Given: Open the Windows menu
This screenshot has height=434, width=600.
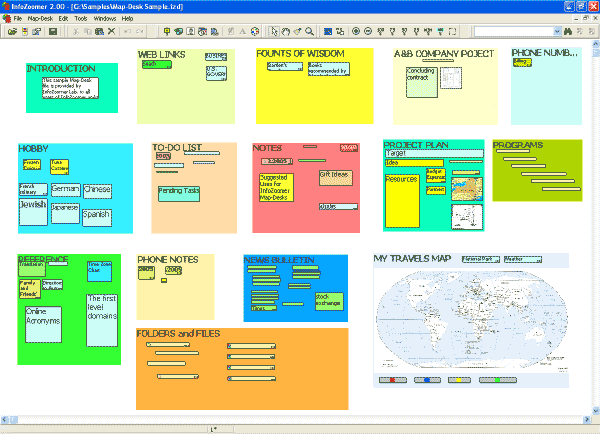Looking at the screenshot, I should [105, 18].
